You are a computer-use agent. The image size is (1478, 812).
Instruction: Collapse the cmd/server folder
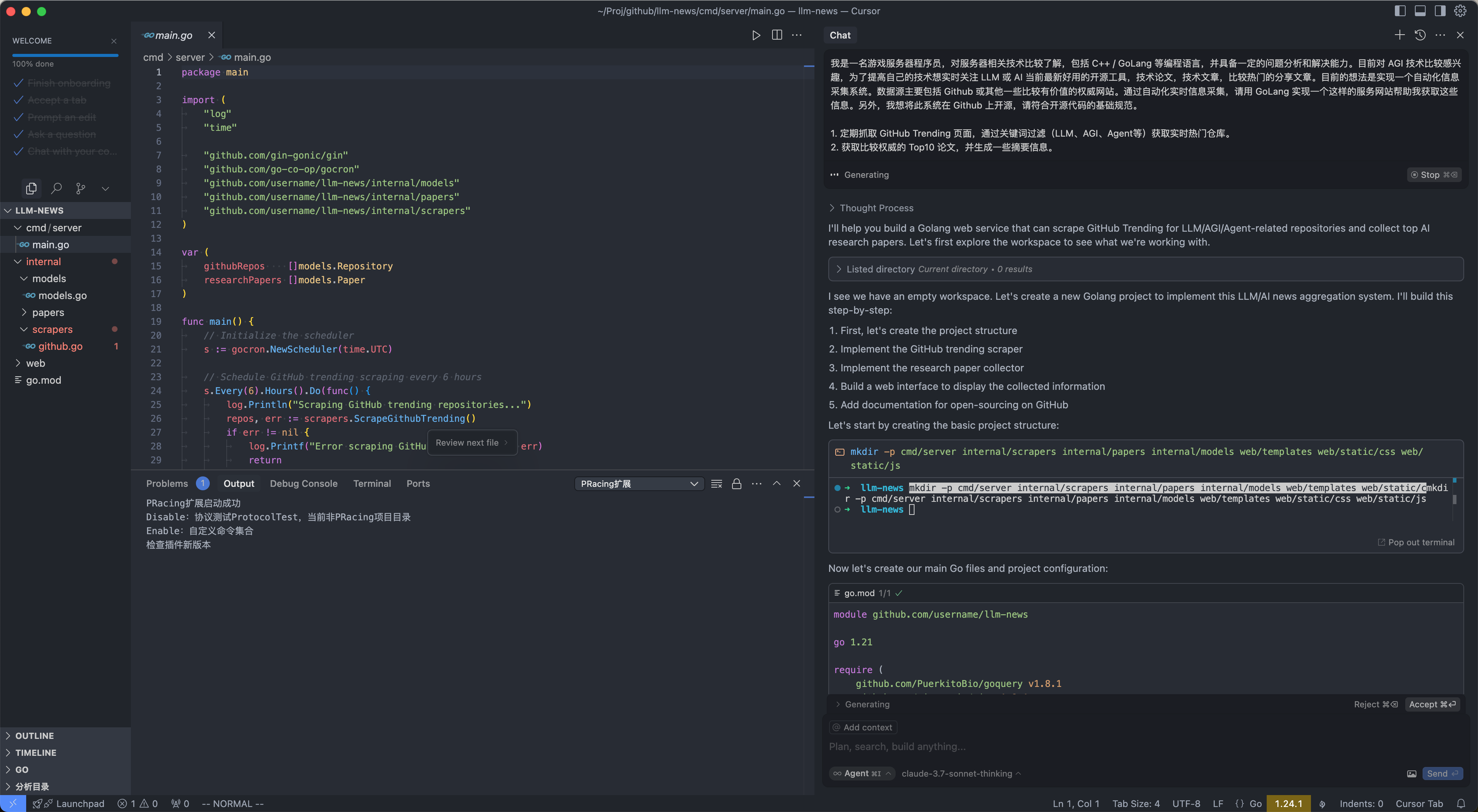(65, 228)
